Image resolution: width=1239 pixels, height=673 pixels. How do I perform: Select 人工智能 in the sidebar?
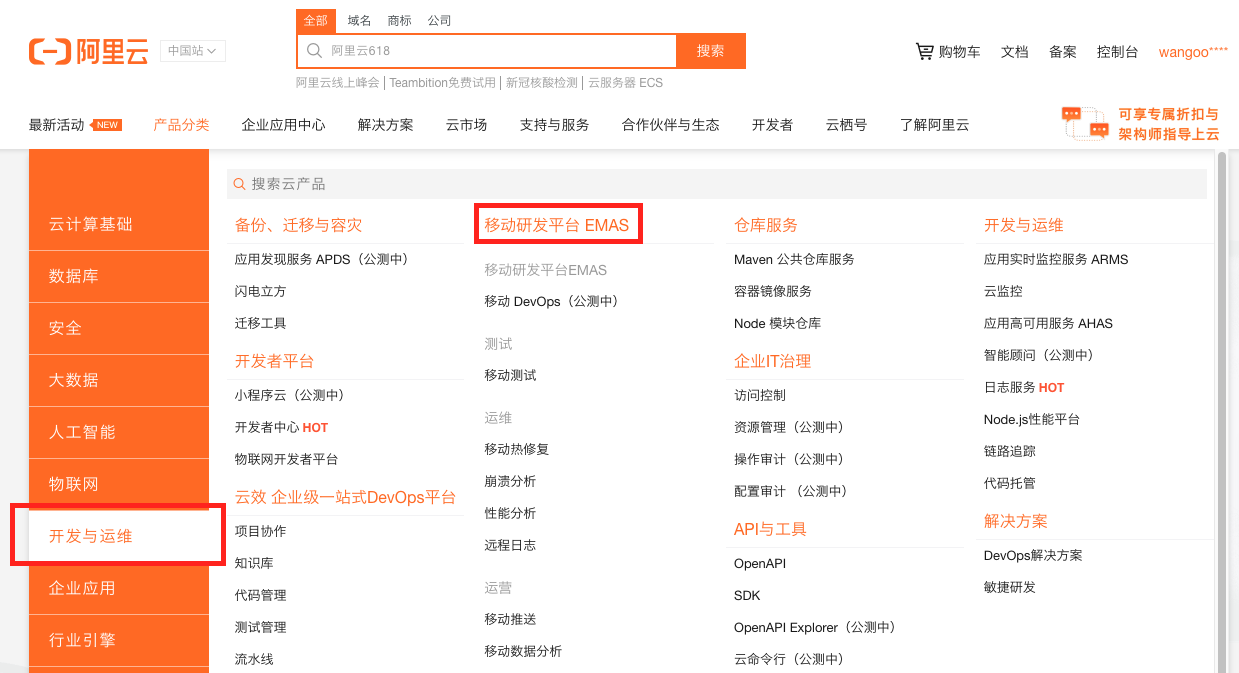point(119,432)
